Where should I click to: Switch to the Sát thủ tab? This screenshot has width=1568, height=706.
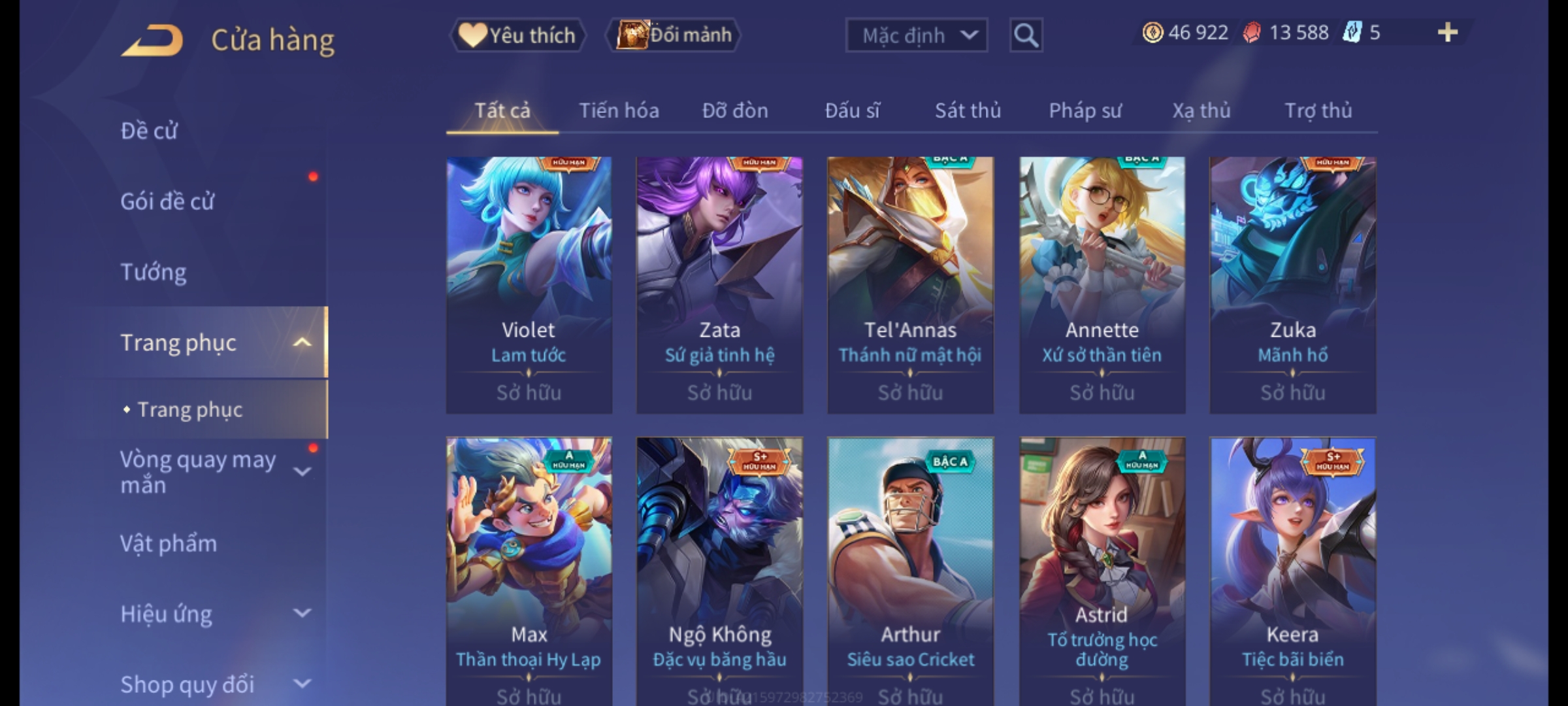pos(968,110)
